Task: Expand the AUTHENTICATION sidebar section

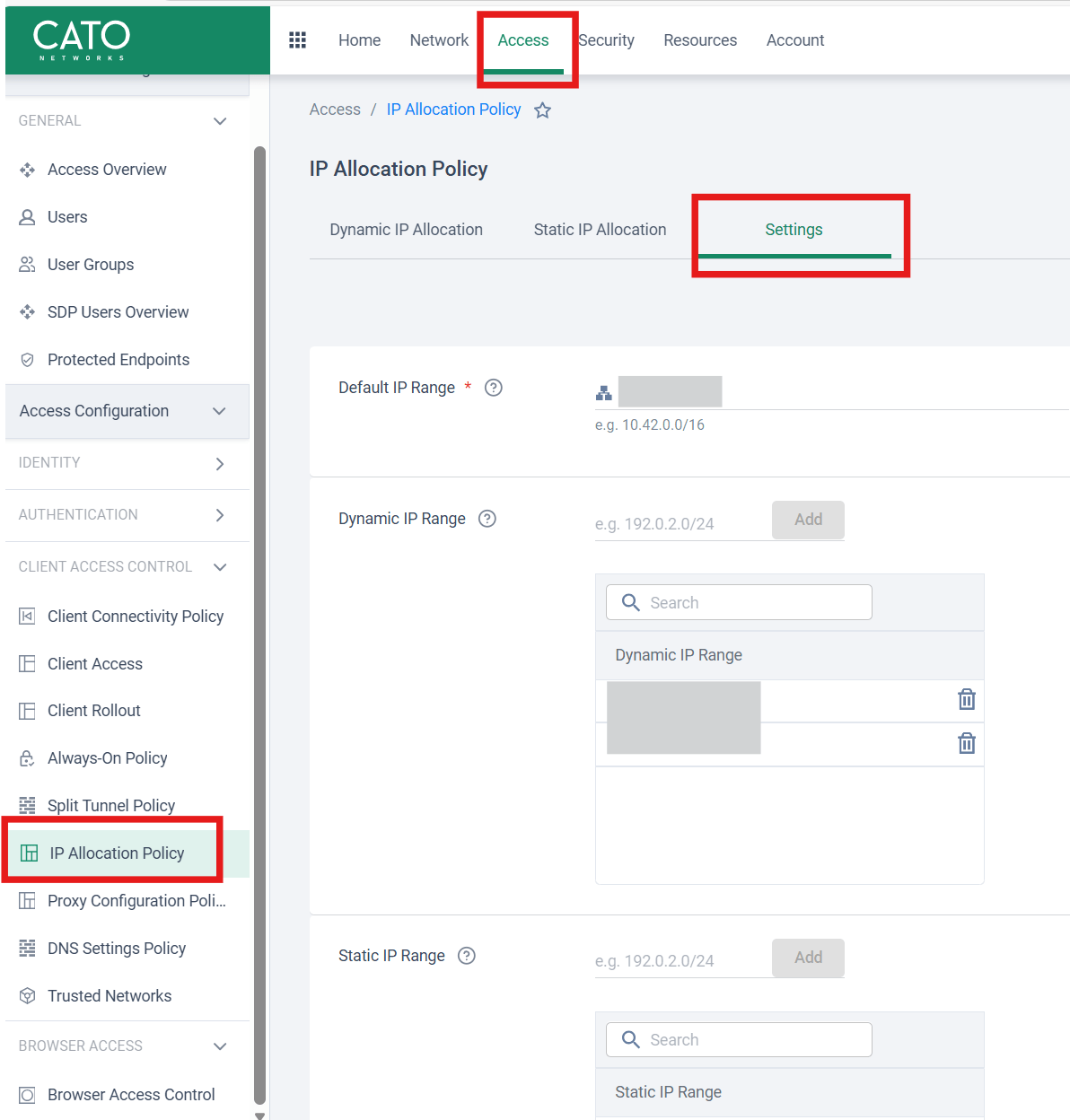Action: click(x=220, y=515)
